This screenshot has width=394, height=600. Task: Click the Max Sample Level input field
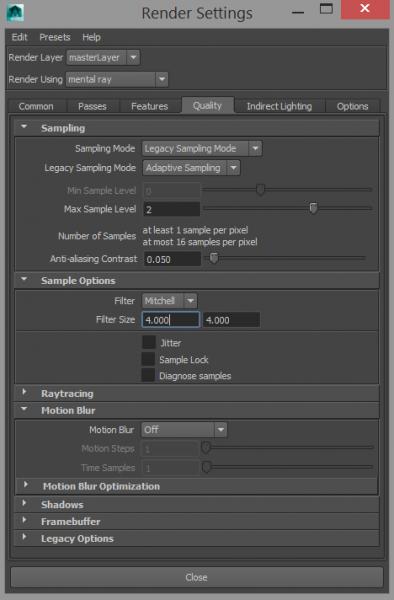[x=172, y=209]
